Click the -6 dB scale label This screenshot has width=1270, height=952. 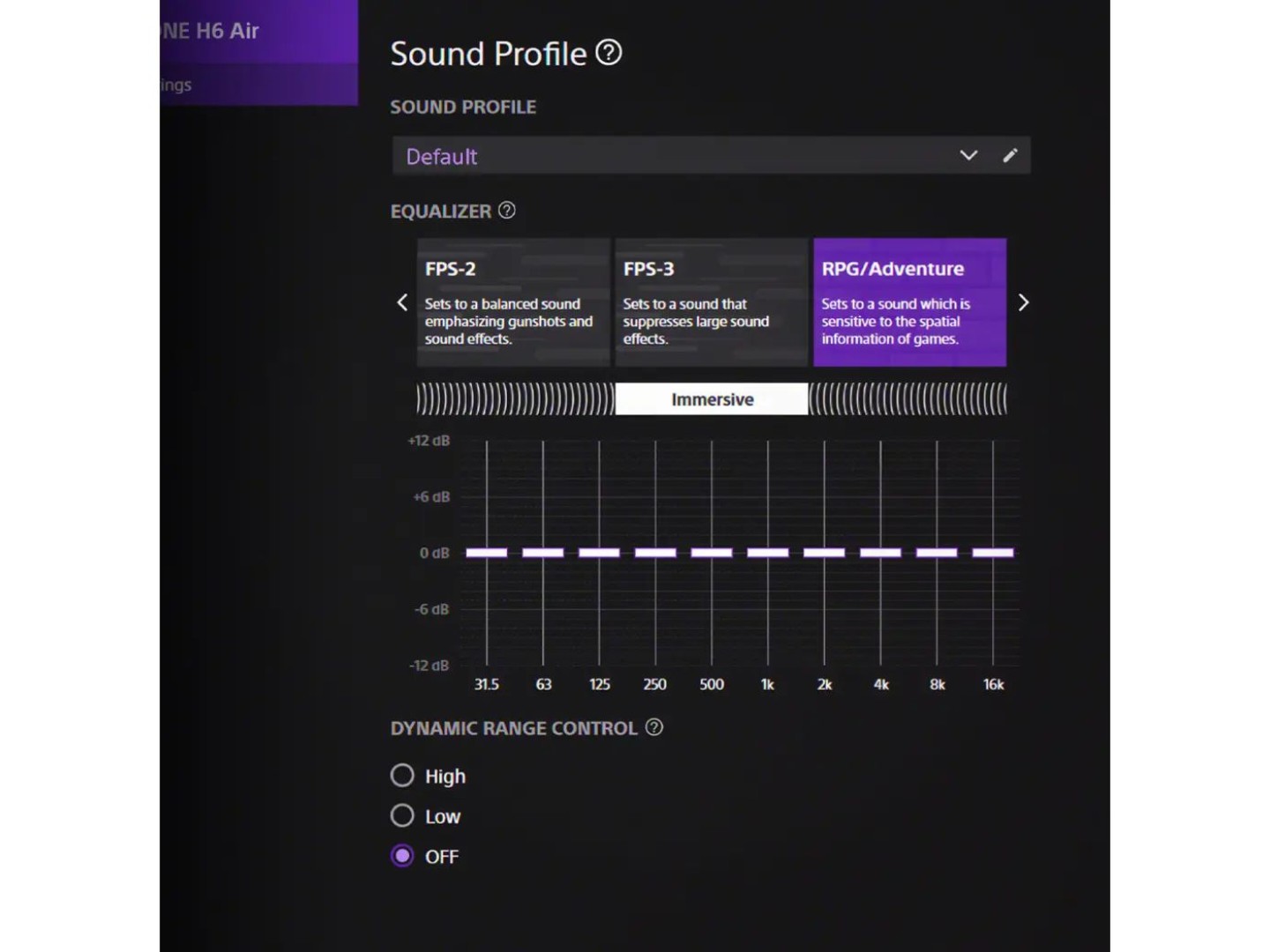(x=431, y=609)
